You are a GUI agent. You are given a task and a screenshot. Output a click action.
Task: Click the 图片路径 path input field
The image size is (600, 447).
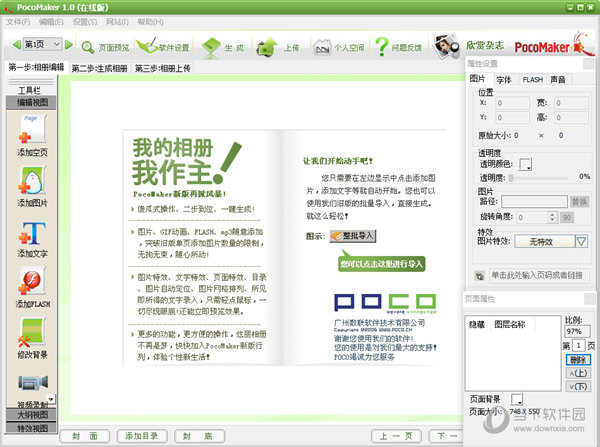pos(534,201)
